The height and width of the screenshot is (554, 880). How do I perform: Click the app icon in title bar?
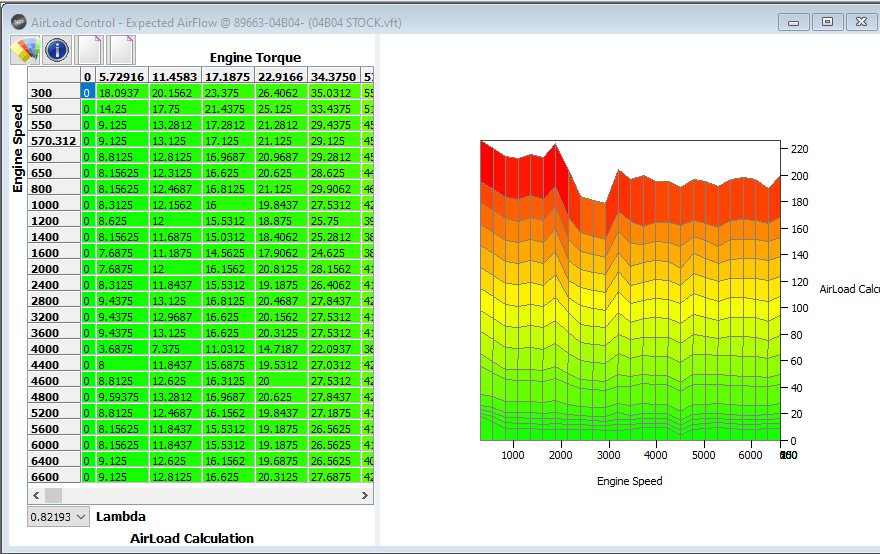(19, 22)
